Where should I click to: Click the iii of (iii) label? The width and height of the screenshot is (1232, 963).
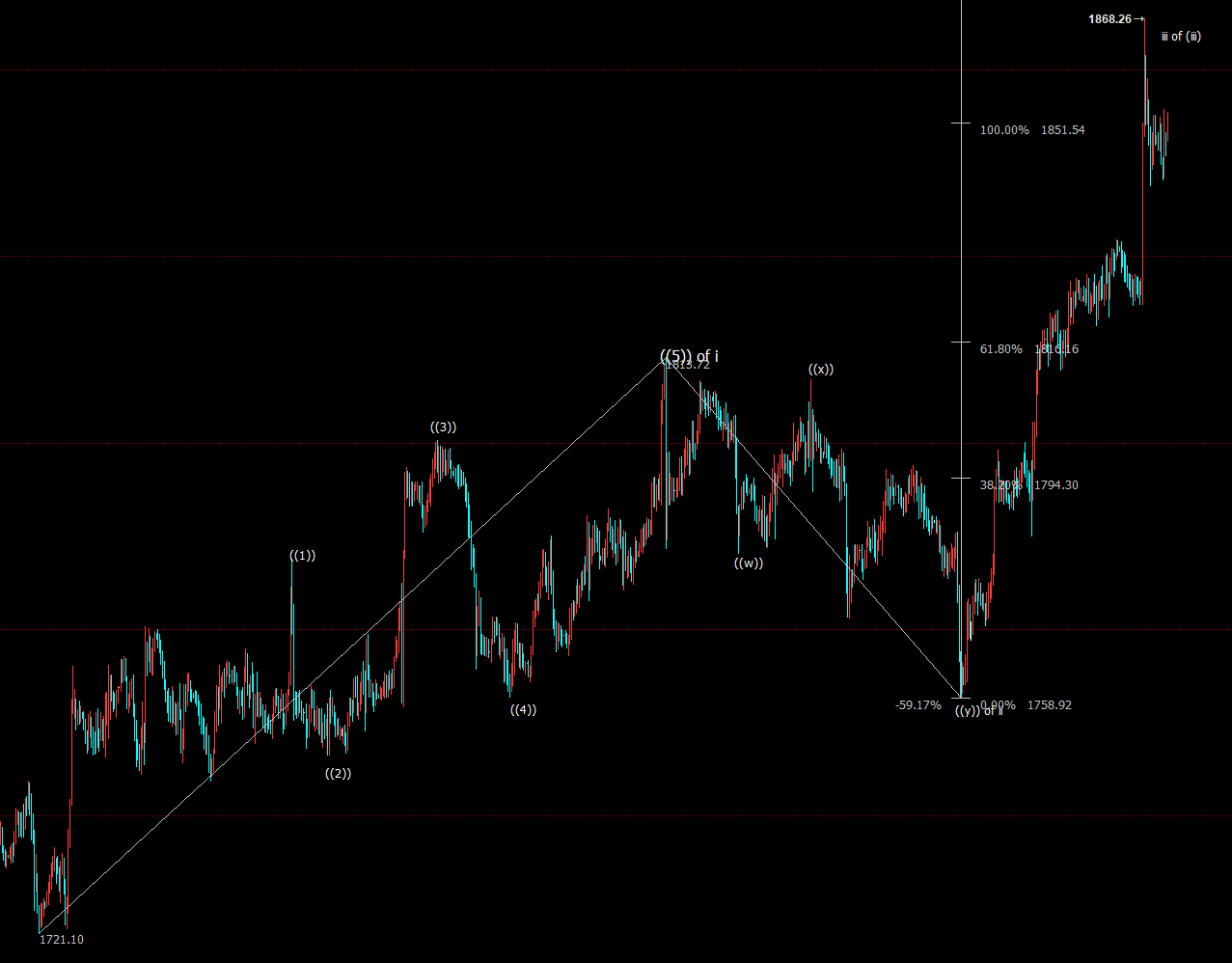tap(1181, 37)
